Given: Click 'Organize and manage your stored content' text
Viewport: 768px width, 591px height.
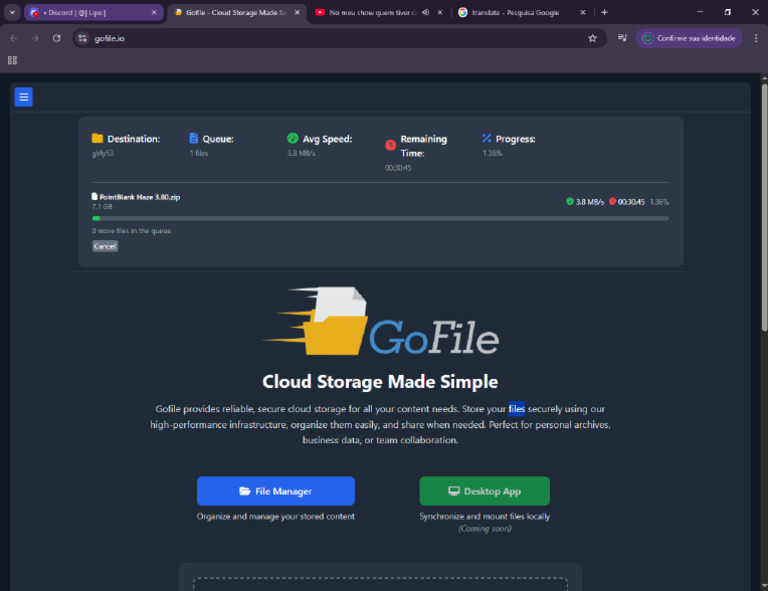Looking at the screenshot, I should point(276,516).
